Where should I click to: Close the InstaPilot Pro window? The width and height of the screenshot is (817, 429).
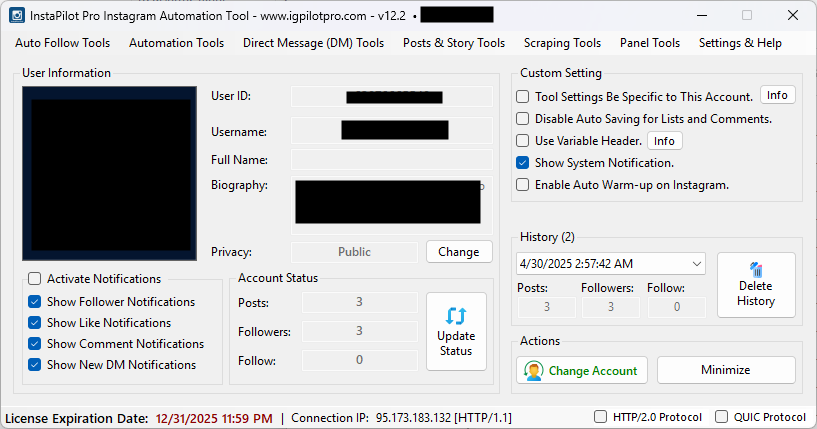coord(793,15)
